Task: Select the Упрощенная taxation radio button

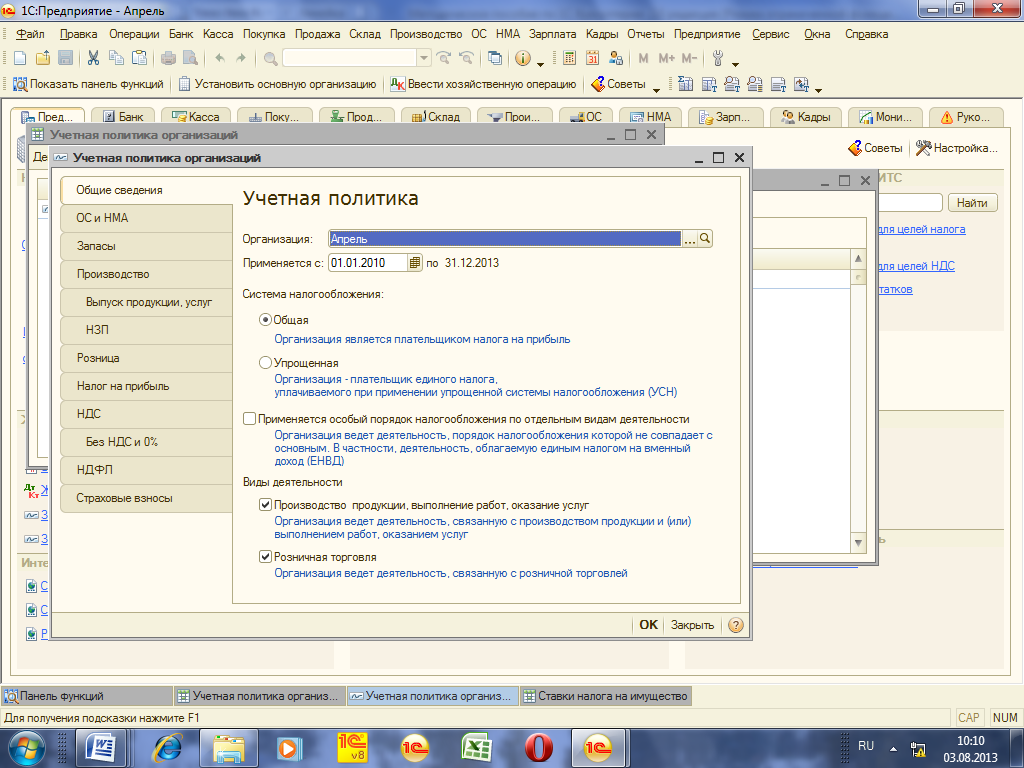Action: pos(265,362)
